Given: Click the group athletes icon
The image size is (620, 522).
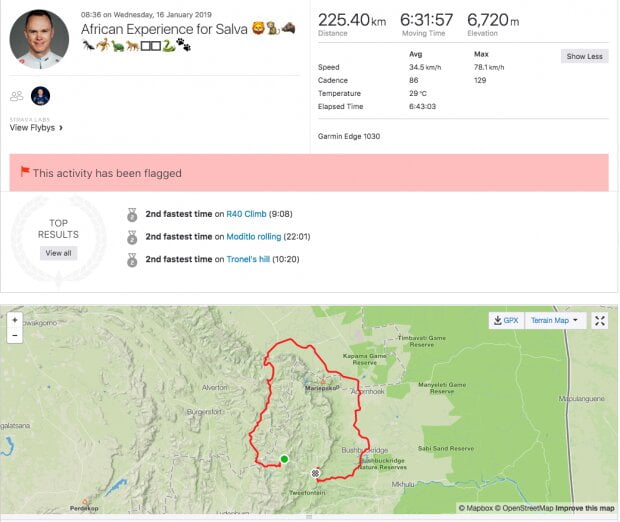Looking at the screenshot, I should [17, 96].
